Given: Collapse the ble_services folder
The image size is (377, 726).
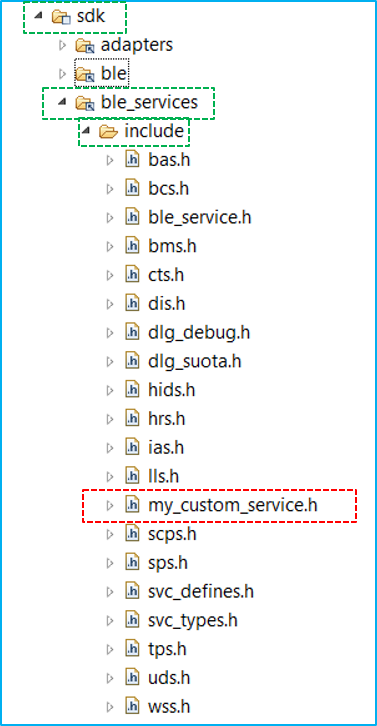Looking at the screenshot, I should [x=62, y=102].
